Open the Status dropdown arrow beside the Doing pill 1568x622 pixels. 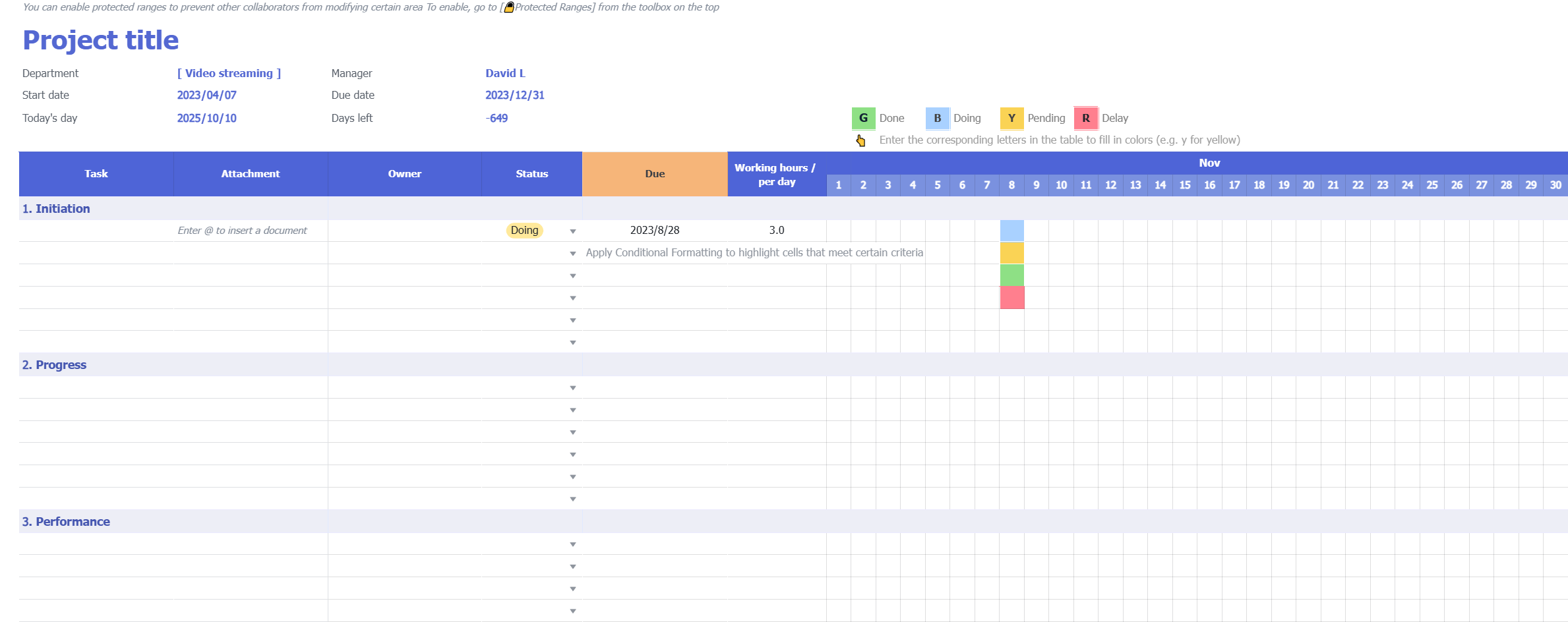573,231
